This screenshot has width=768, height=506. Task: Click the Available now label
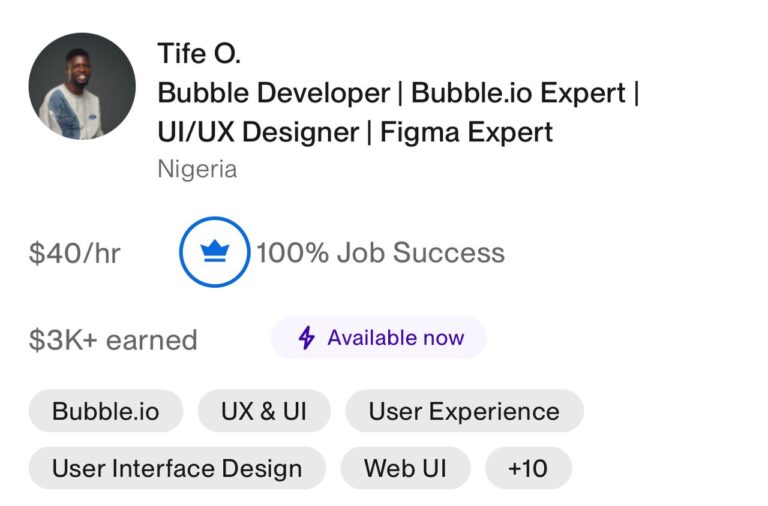(396, 337)
